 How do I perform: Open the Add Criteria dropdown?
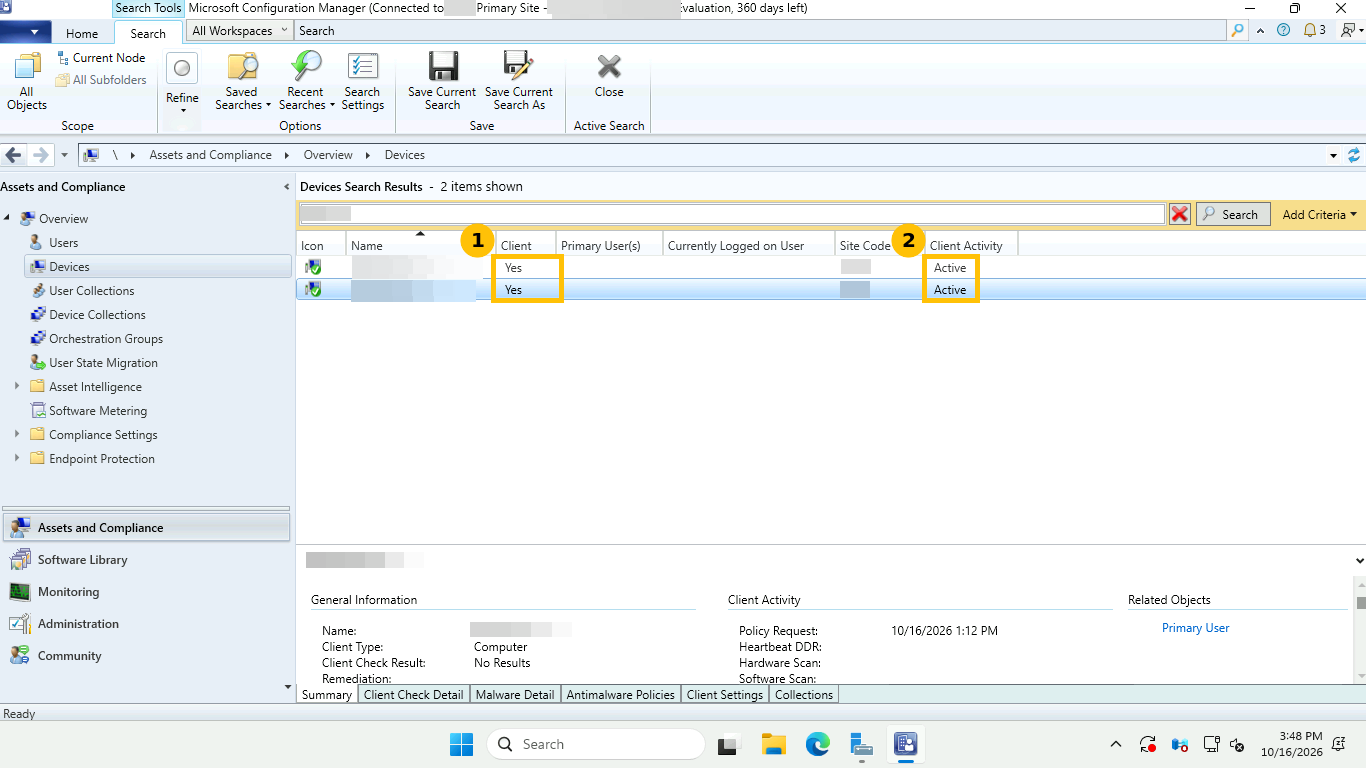click(1320, 214)
